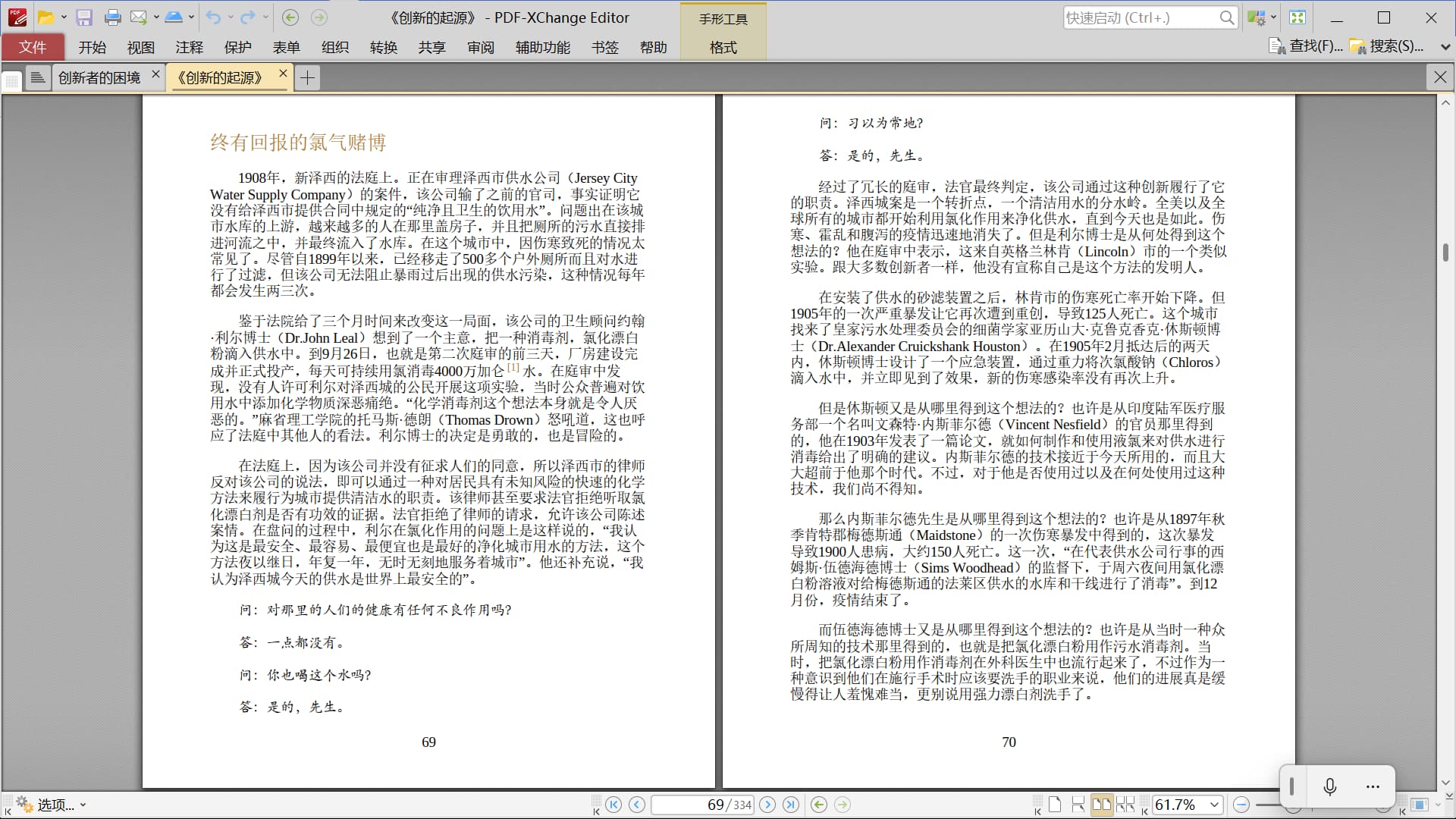Image resolution: width=1456 pixels, height=819 pixels.
Task: Click the Save floppy disk icon
Action: point(84,17)
